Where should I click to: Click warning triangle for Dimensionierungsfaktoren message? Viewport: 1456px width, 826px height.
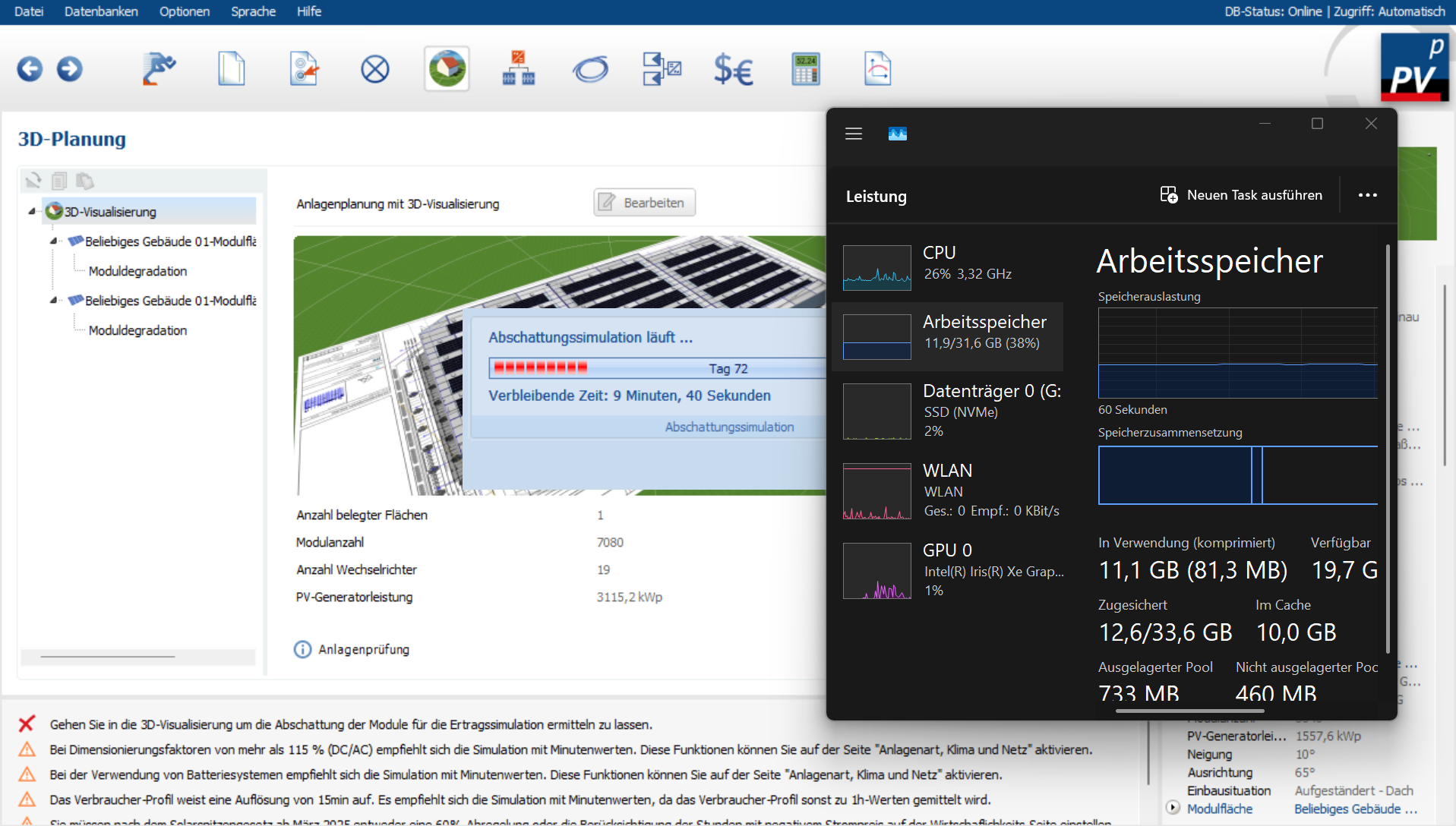tap(27, 749)
